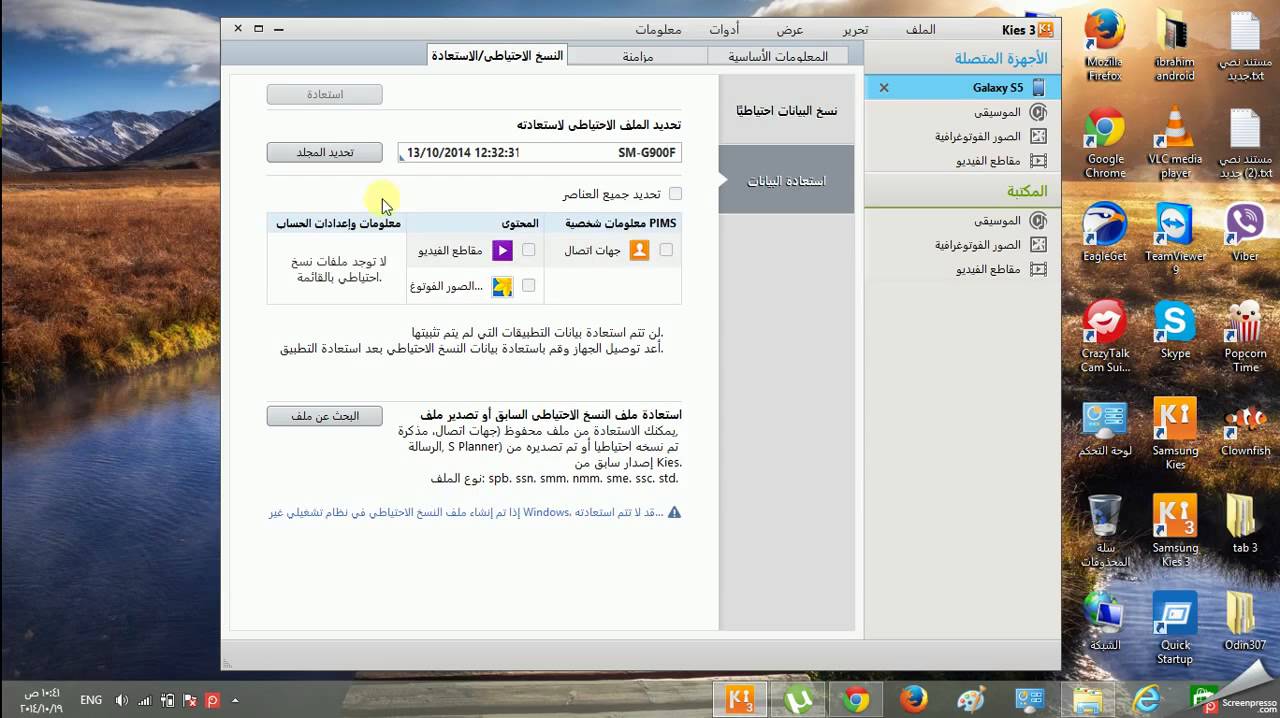Open uTorrent from the taskbar
The image size is (1280, 718).
pyautogui.click(x=799, y=699)
